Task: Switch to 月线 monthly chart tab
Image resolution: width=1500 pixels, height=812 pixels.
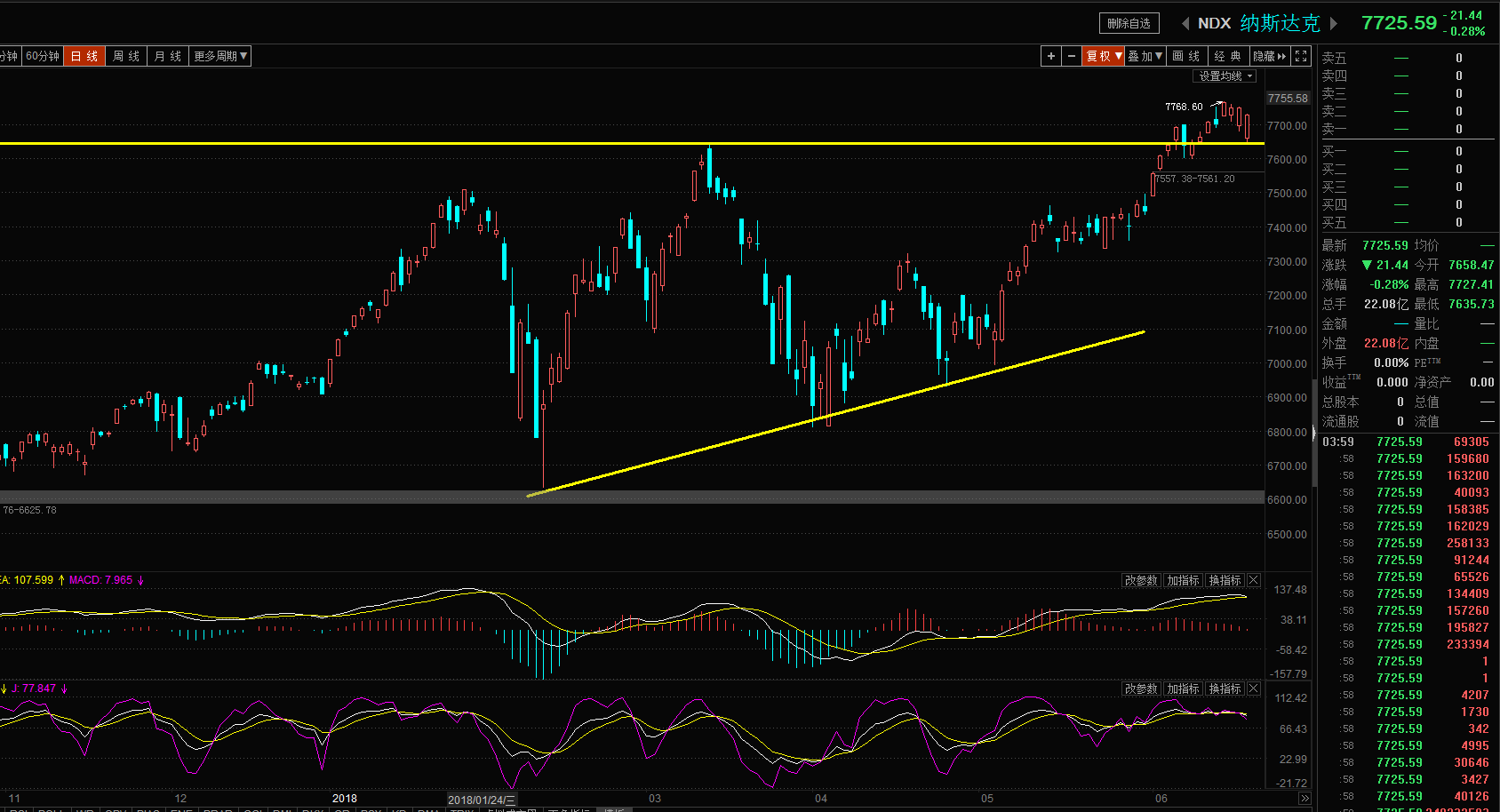Action: 168,56
